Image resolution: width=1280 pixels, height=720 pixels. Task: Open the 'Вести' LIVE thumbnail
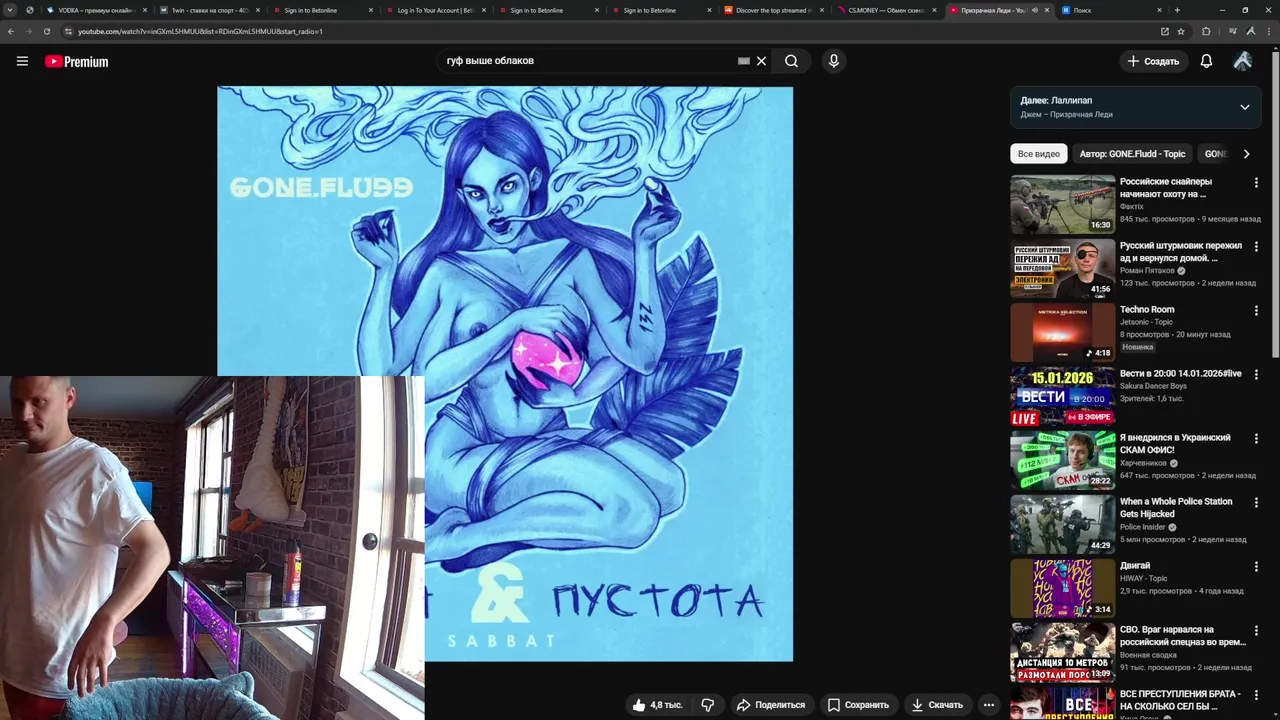tap(1062, 396)
